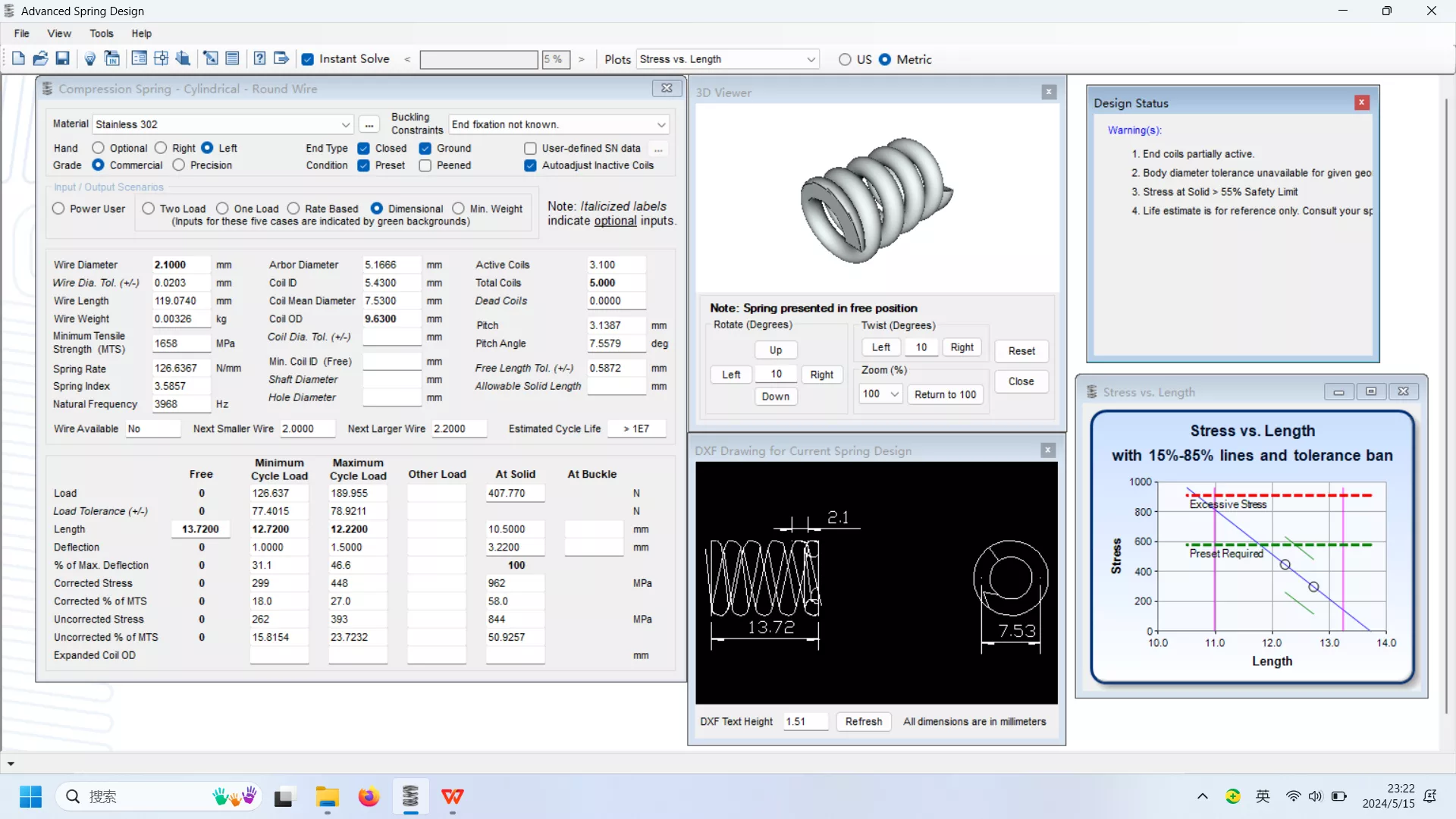Image resolution: width=1456 pixels, height=819 pixels.
Task: Click Return to 100 zoom button
Action: 946,394
